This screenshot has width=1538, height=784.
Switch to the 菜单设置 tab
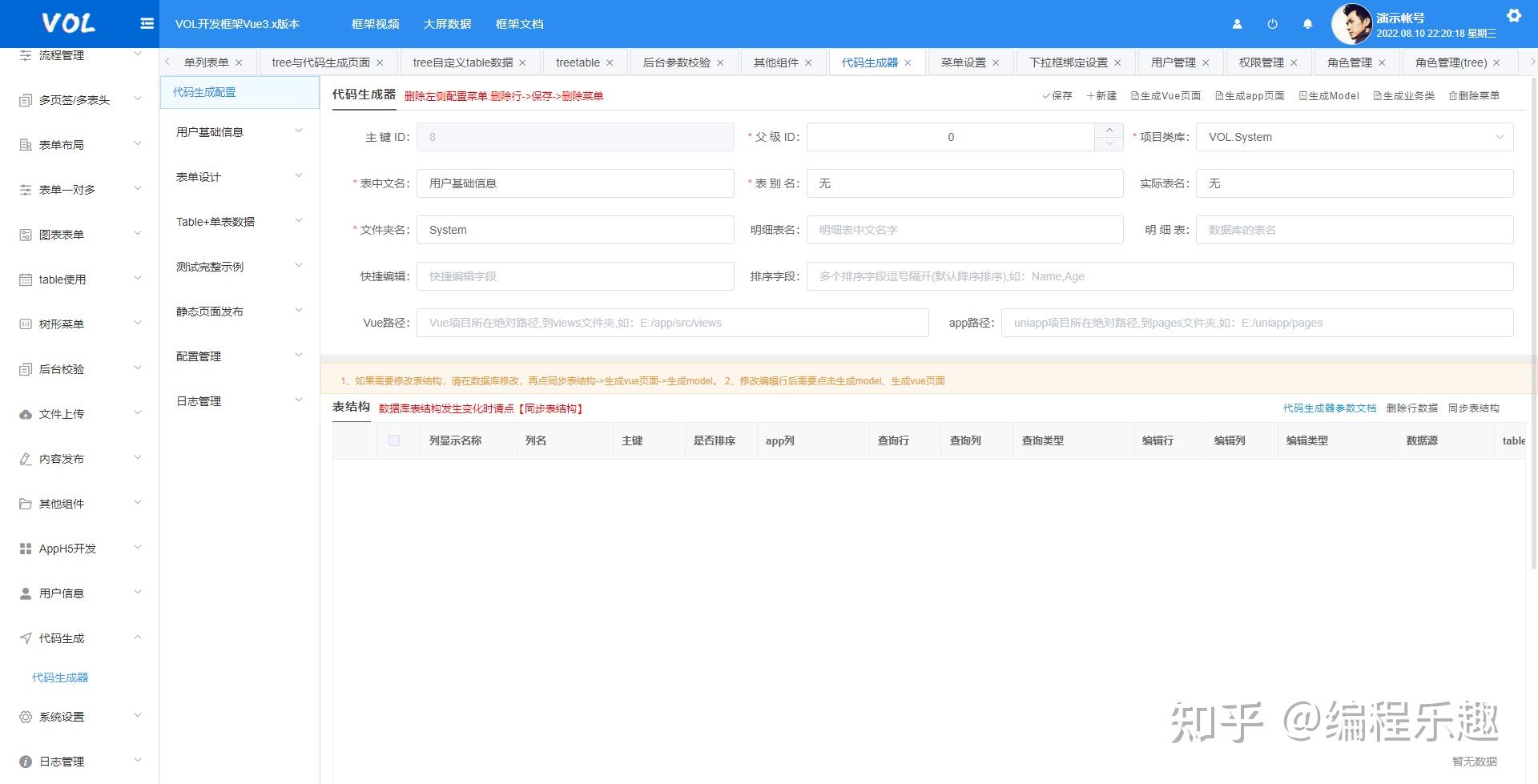964,62
